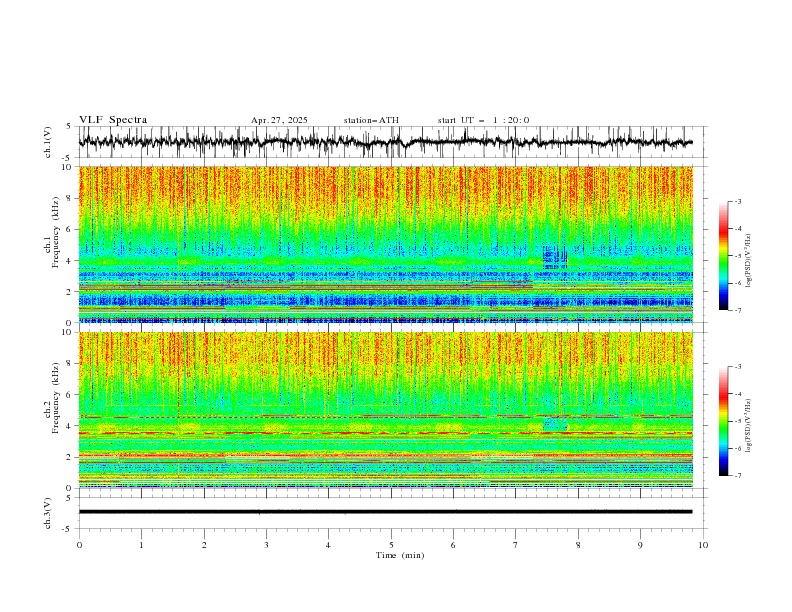Click the "VLF Spectra" title text

point(113,120)
